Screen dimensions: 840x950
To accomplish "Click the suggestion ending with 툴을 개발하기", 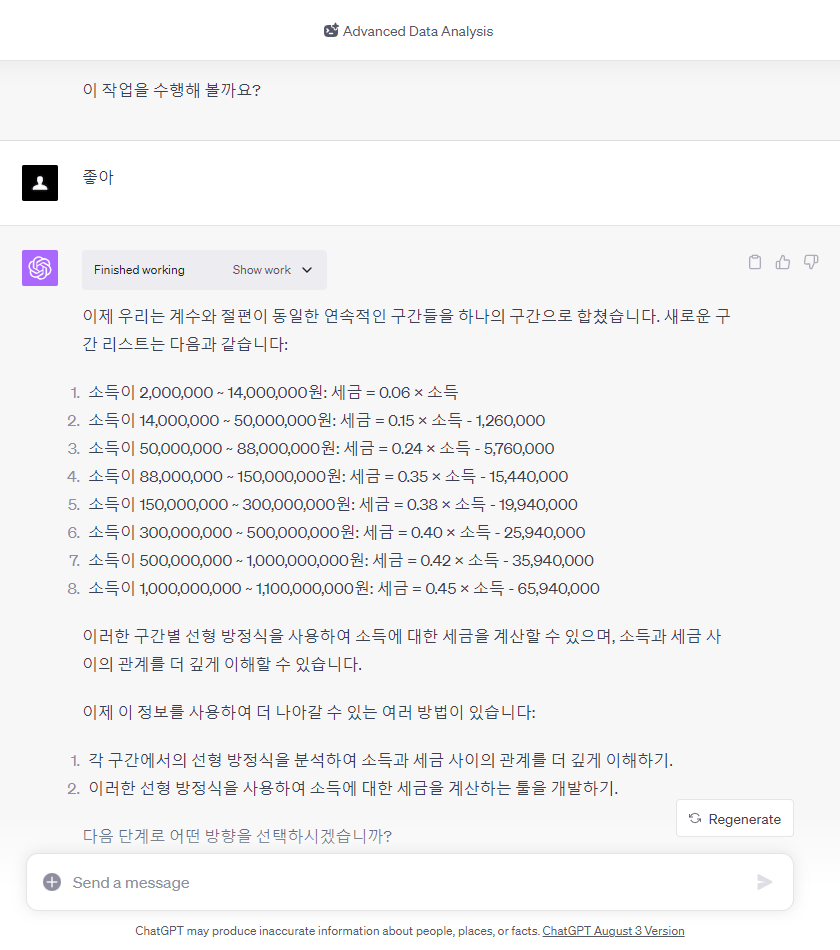I will tap(353, 788).
